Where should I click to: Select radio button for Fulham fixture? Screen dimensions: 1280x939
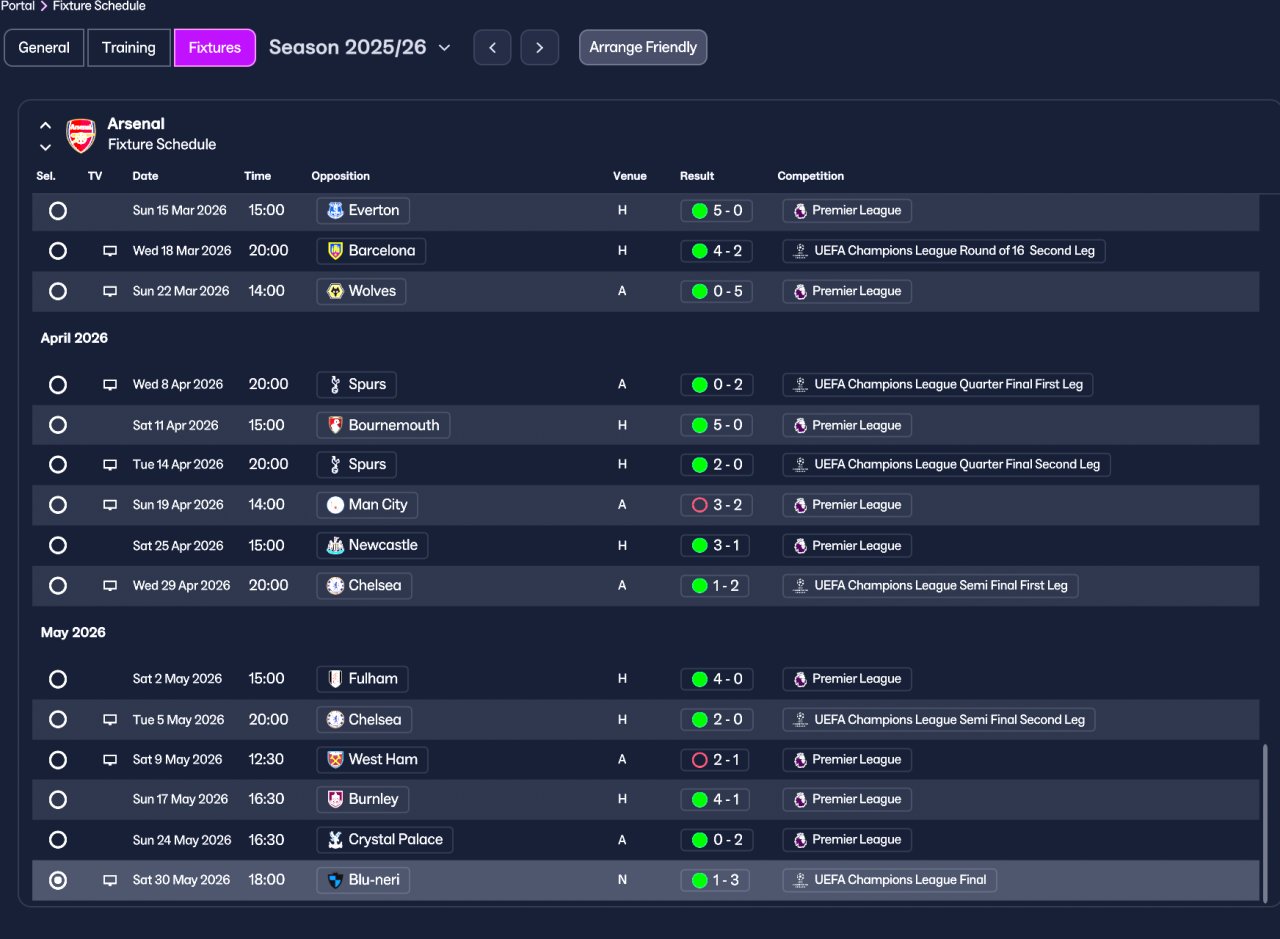(x=58, y=679)
